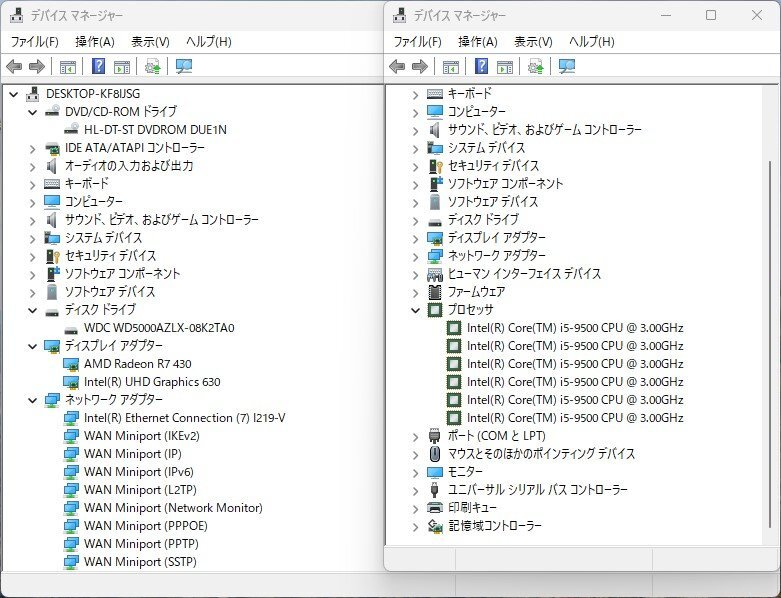This screenshot has width=781, height=598.
Task: Collapse ディスク ドライブ in left window
Action: [32, 310]
